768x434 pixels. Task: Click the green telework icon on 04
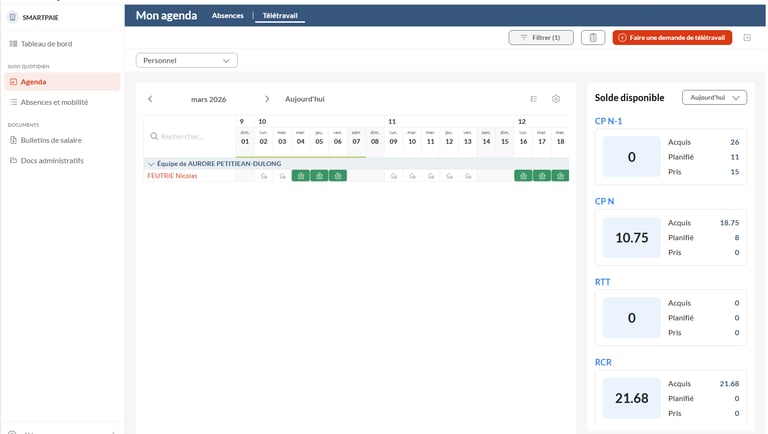301,176
